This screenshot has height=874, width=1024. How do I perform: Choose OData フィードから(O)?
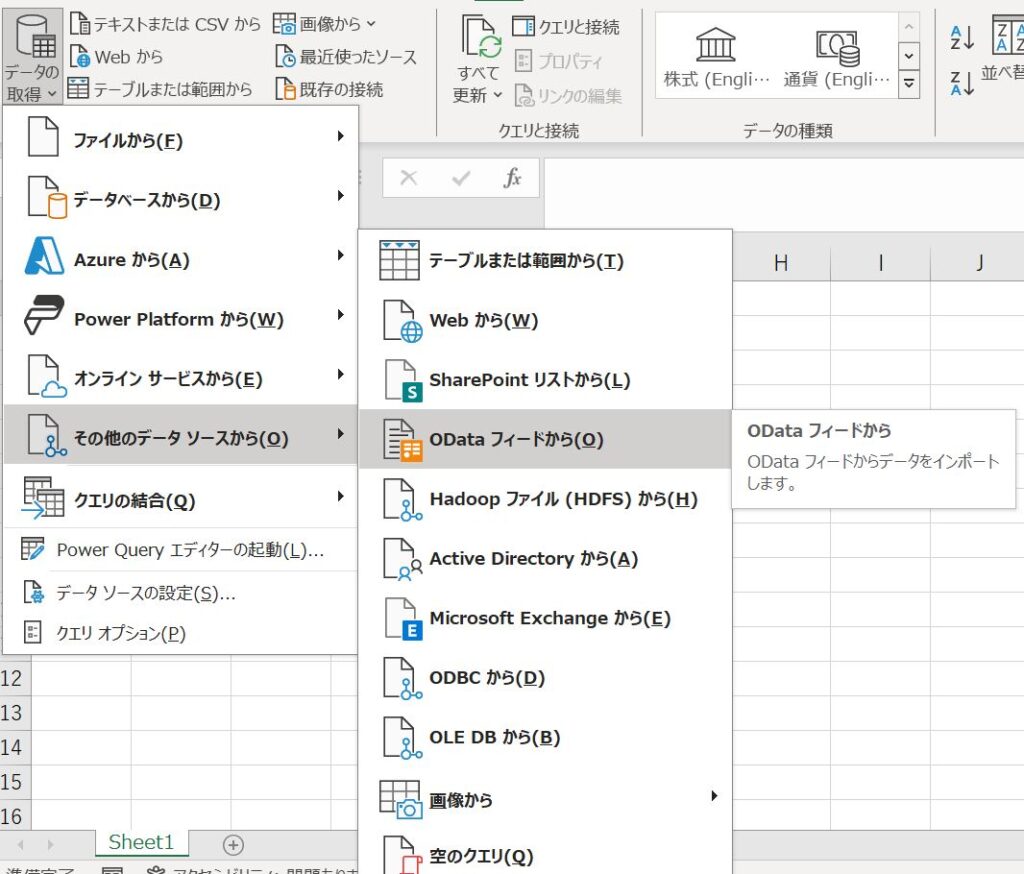click(x=545, y=439)
